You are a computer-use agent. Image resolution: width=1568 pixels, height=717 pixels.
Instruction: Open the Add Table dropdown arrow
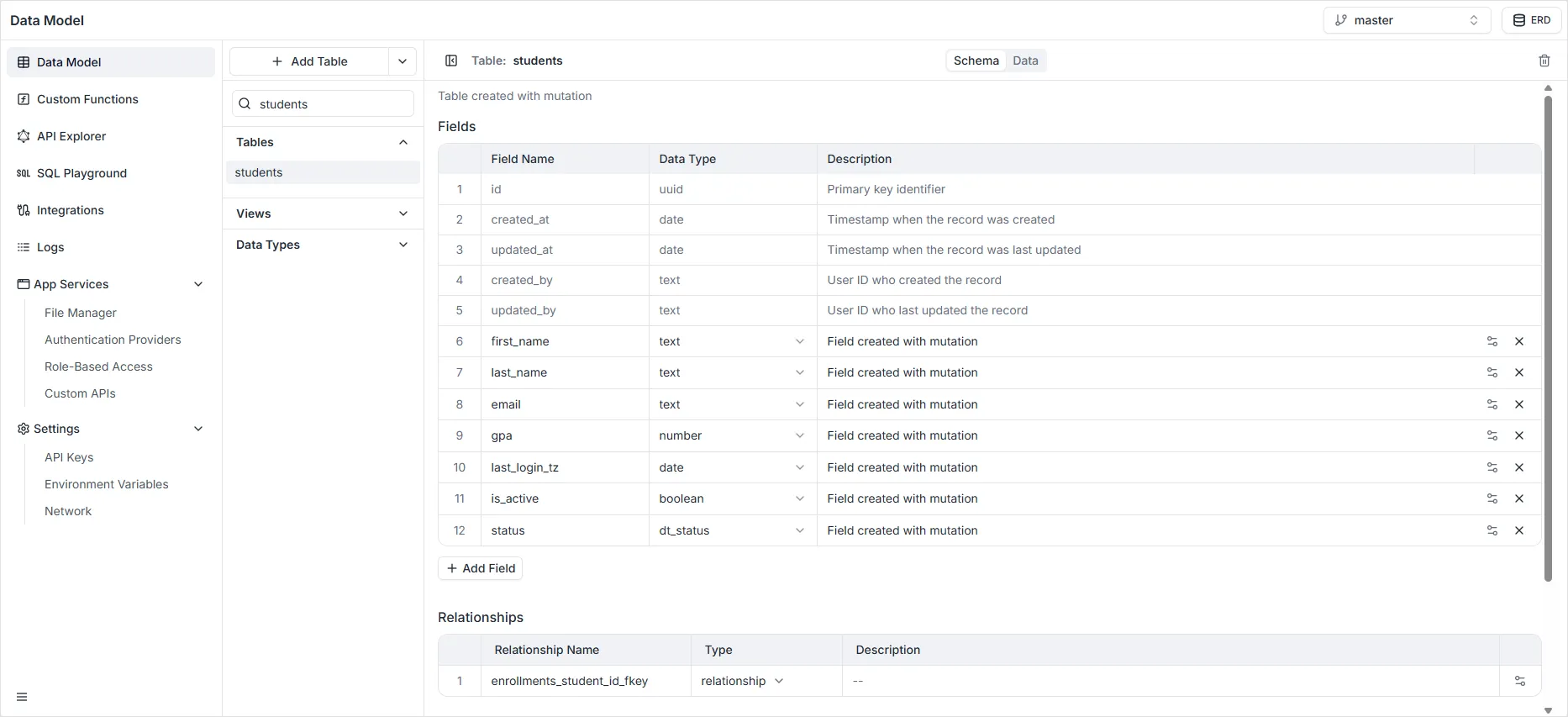pos(403,61)
